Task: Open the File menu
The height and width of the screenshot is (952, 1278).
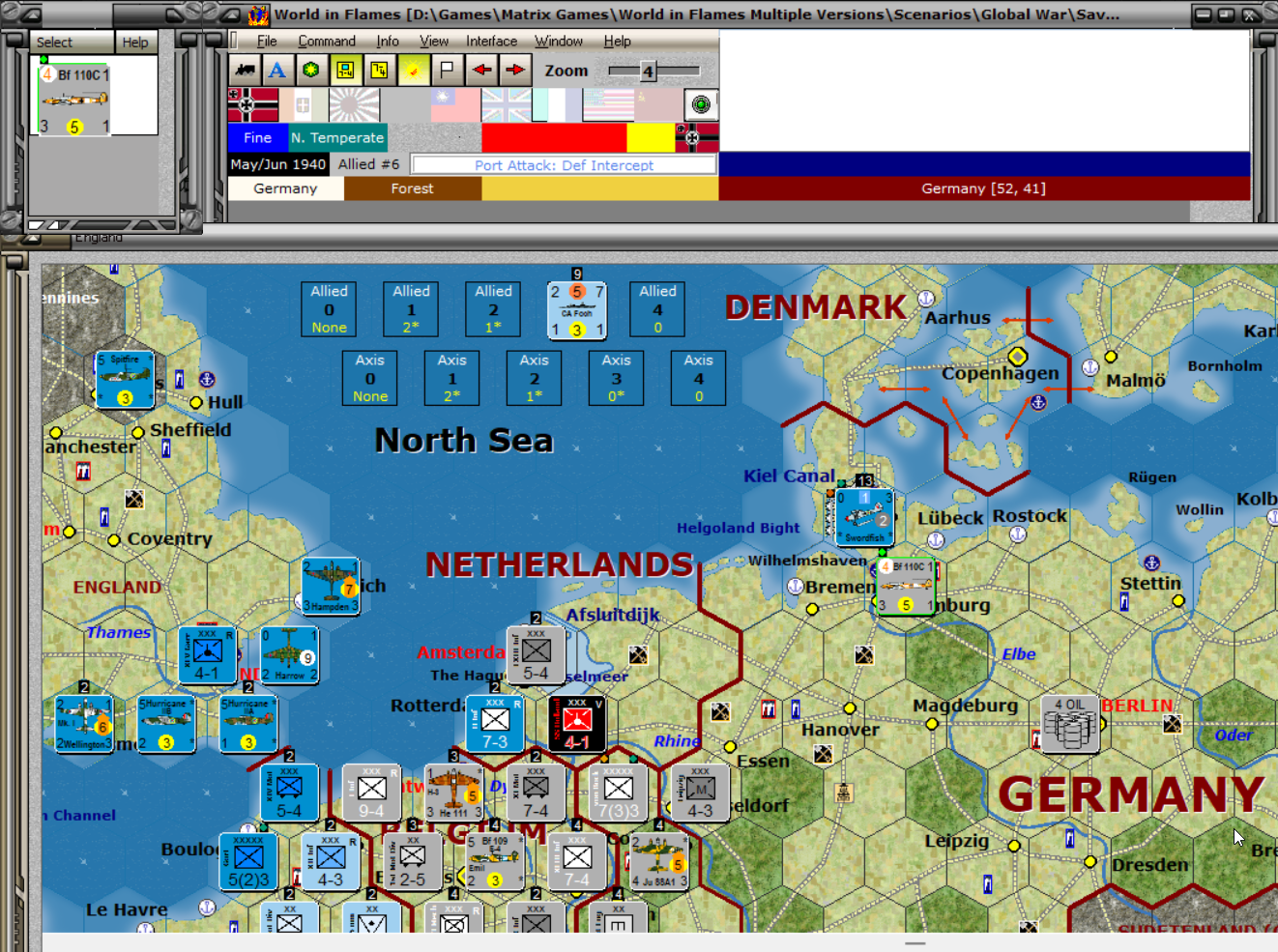Action: [267, 41]
